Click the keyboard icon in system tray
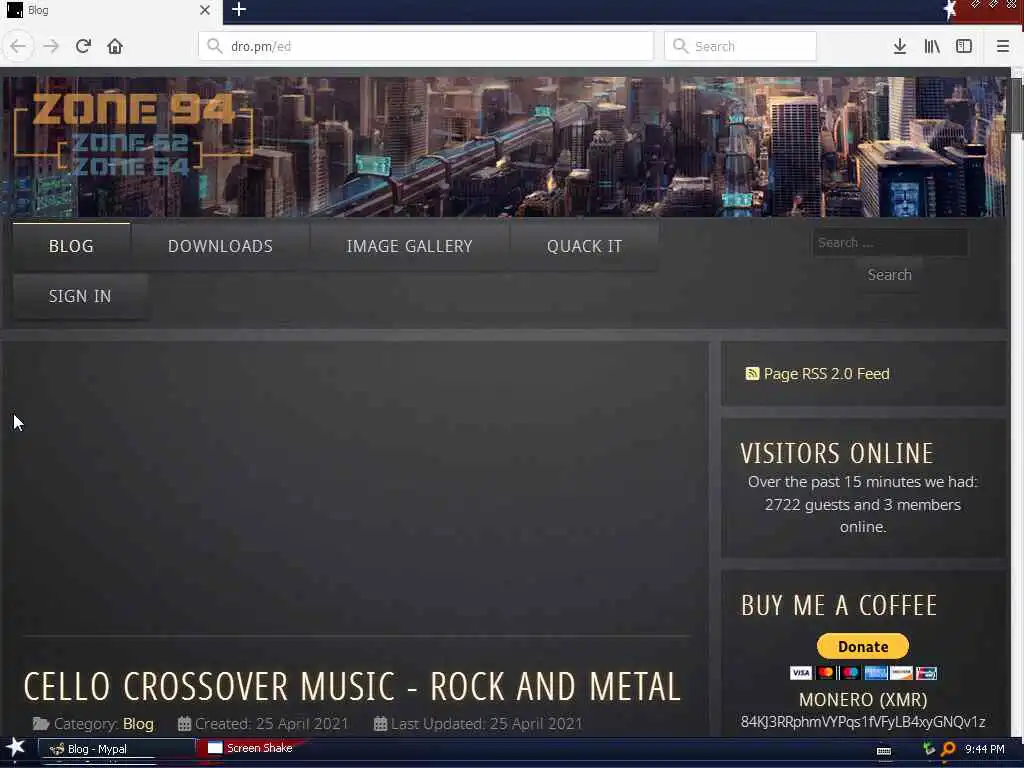The image size is (1024, 768). tap(884, 751)
